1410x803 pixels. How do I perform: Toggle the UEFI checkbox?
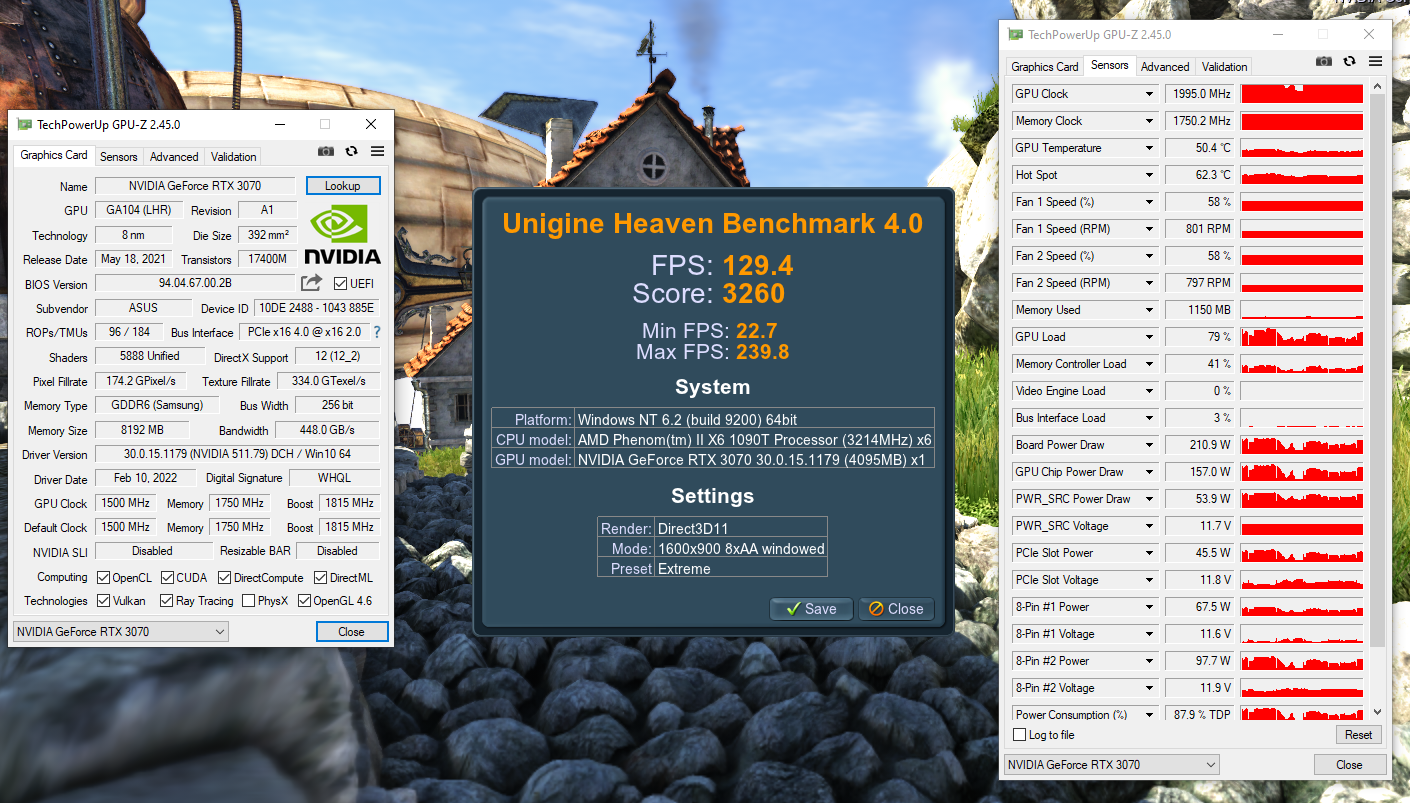click(x=341, y=284)
